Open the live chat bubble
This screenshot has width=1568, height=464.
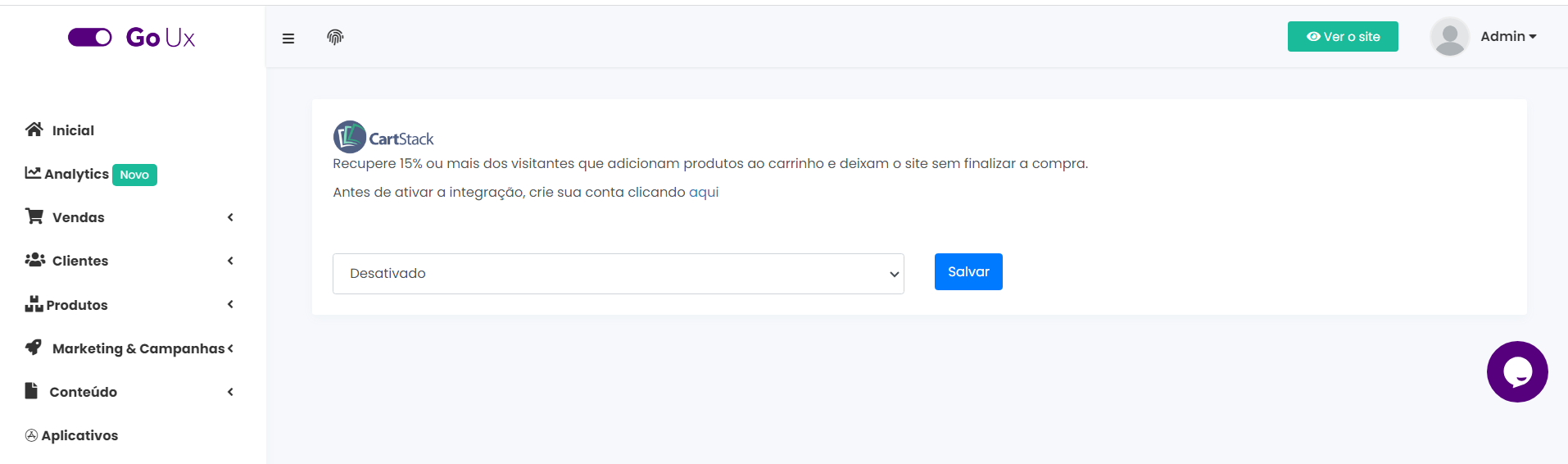pyautogui.click(x=1517, y=372)
